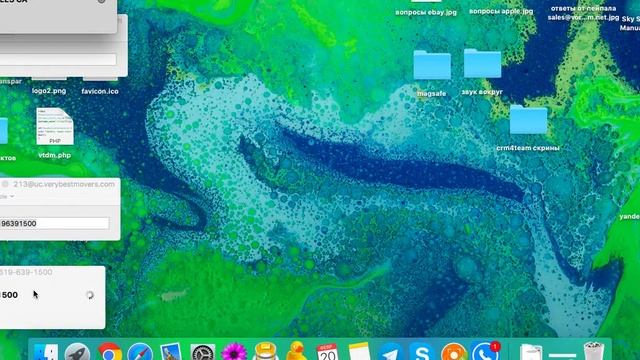Screen dimensions: 640x360
Task: Select вопросы ebay.jpg file label
Action: pyautogui.click(x=426, y=13)
